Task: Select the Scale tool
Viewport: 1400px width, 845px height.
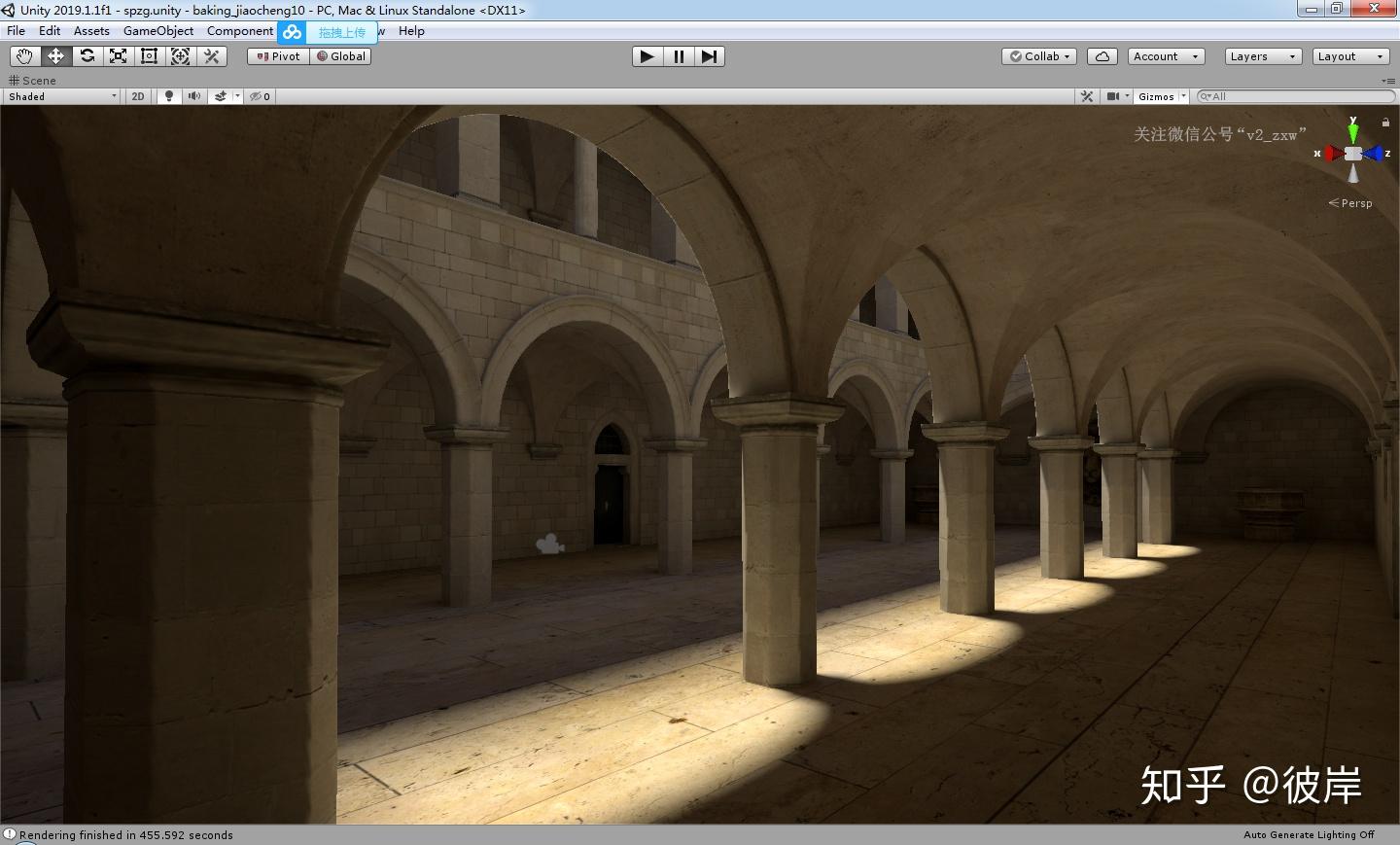Action: click(118, 56)
